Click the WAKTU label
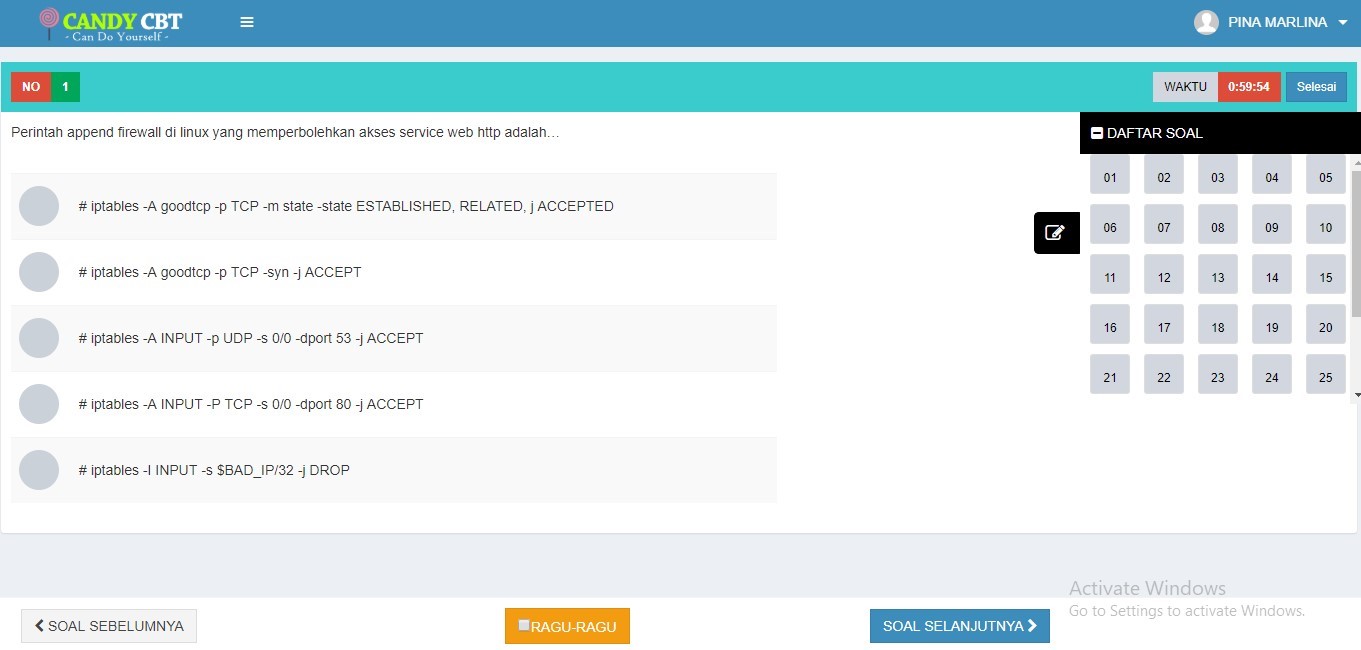This screenshot has height=650, width=1361. [1185, 87]
